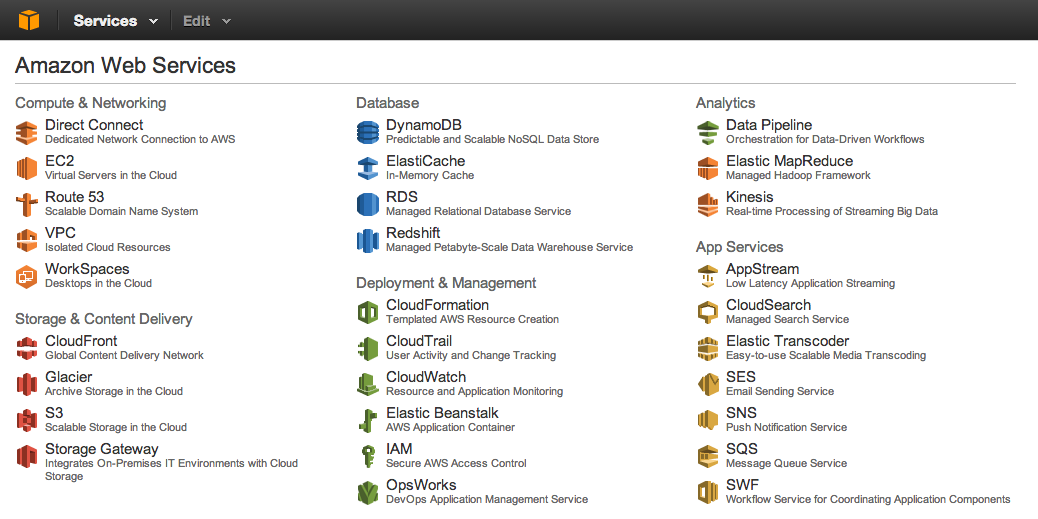Click the SES email icon

tap(708, 384)
